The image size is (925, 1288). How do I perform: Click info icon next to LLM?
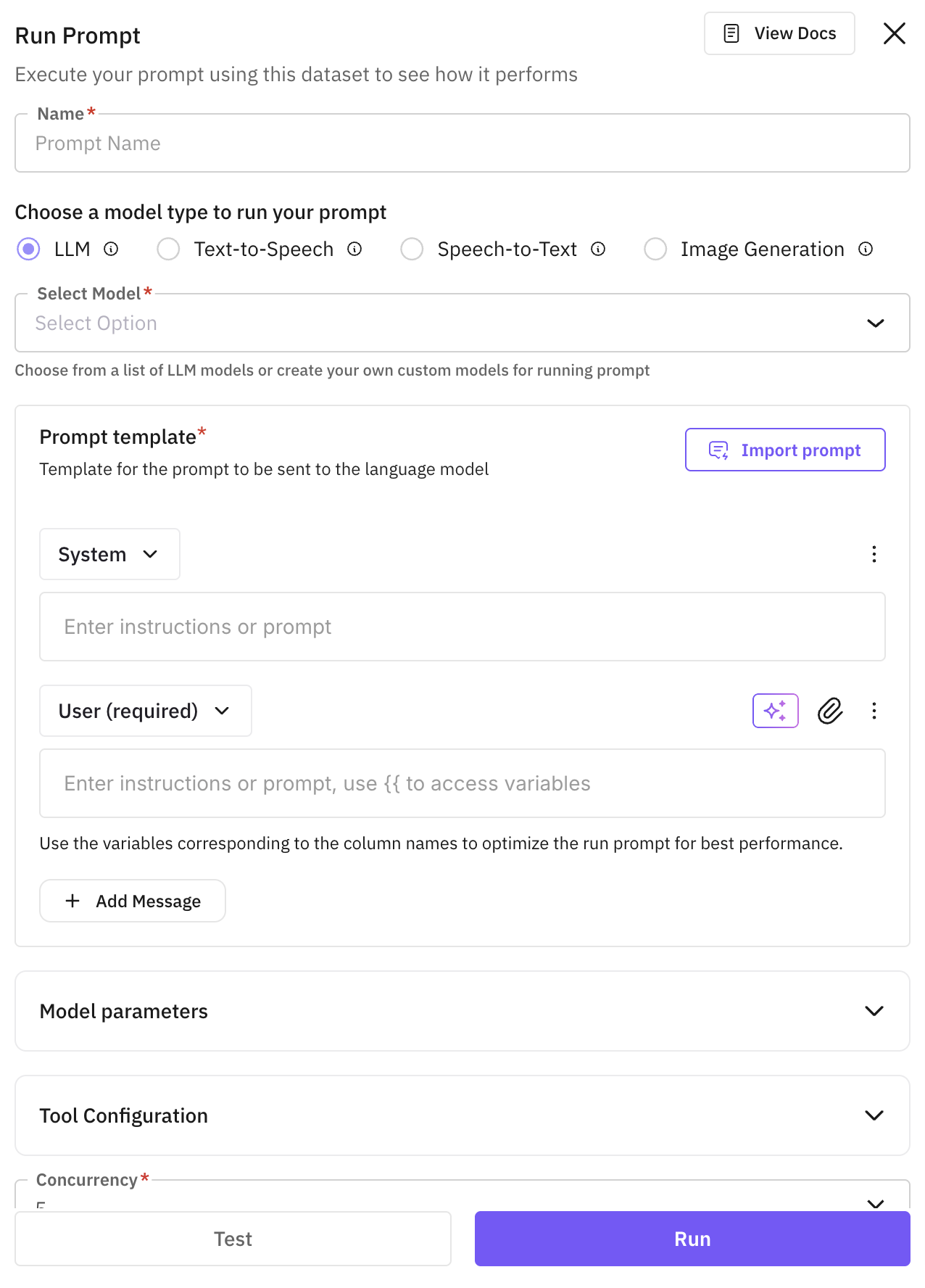pyautogui.click(x=111, y=249)
